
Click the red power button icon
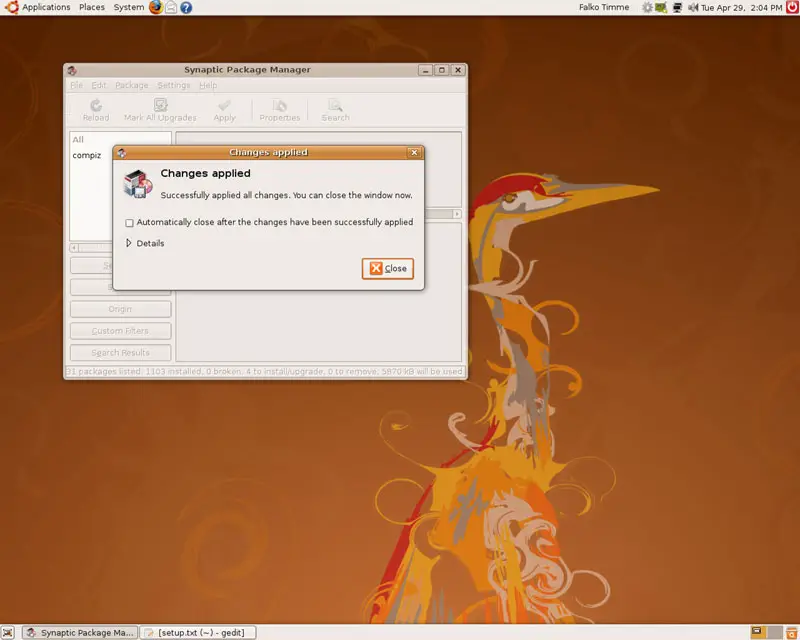coord(791,7)
